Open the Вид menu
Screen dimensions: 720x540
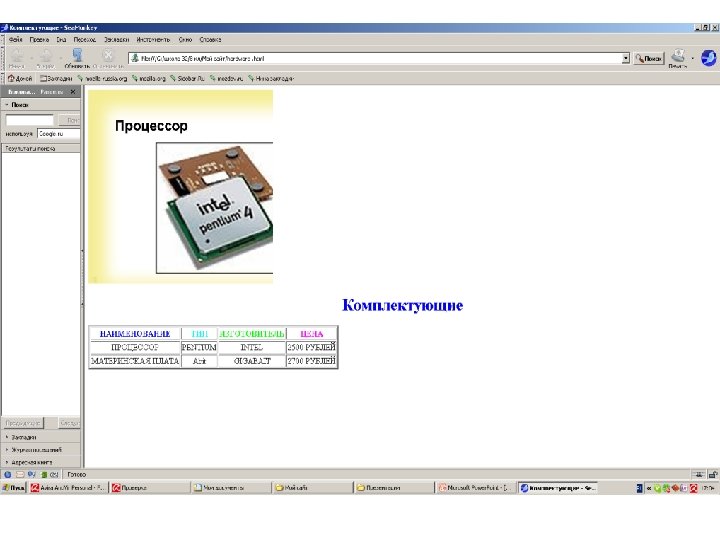click(61, 39)
